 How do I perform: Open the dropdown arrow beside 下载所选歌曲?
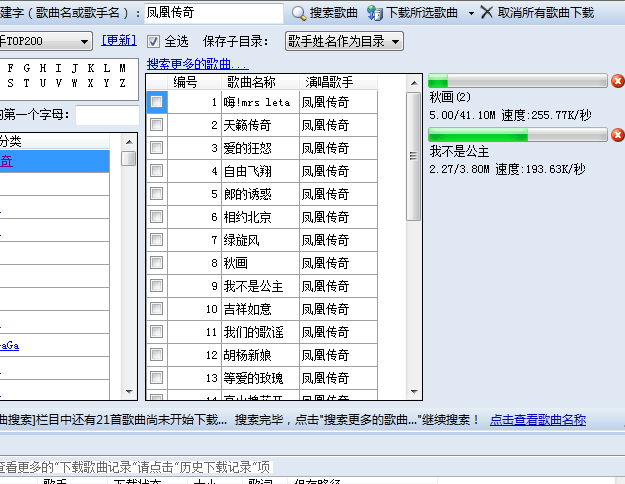[x=468, y=13]
